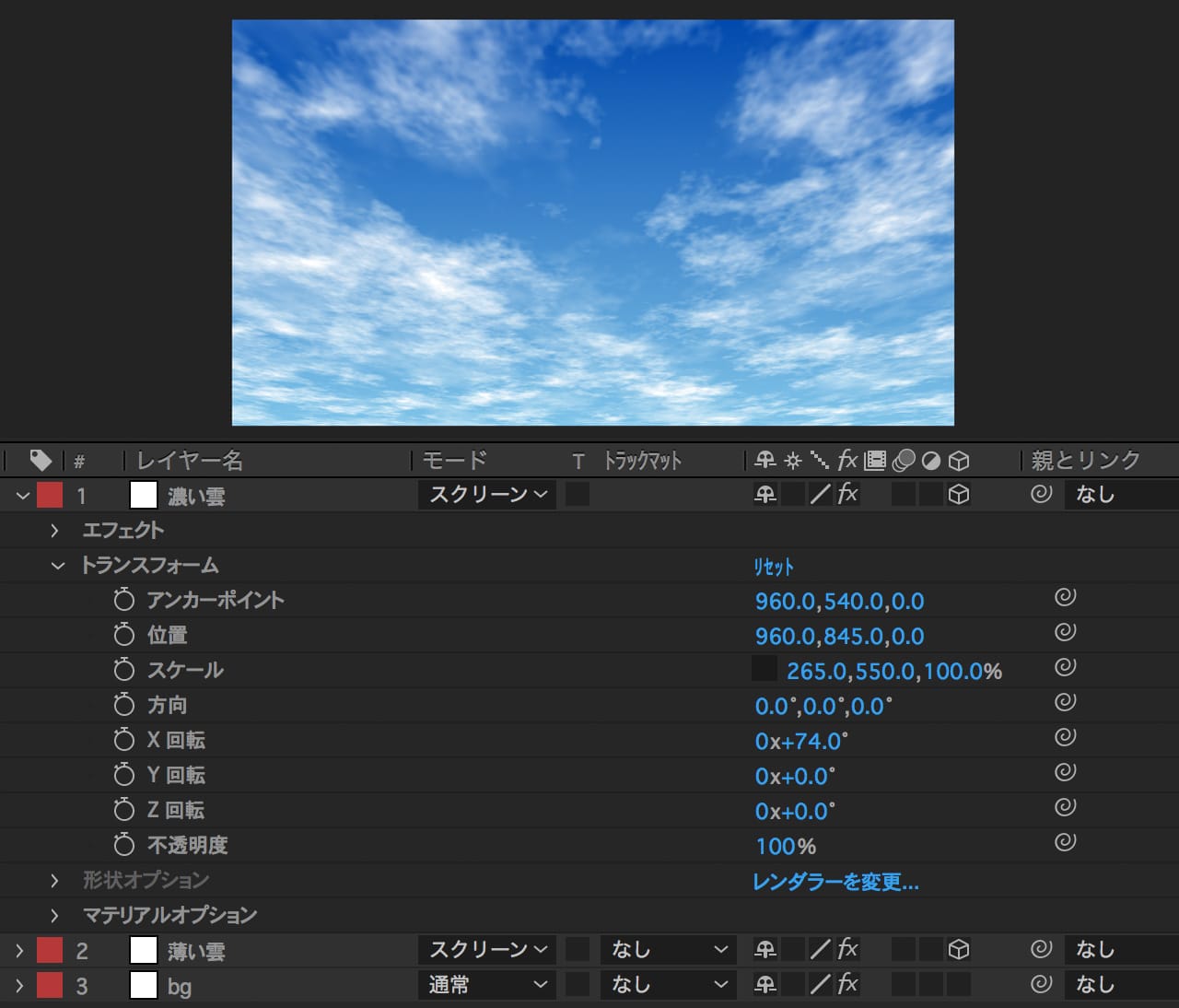Toggle the 3D layer switch on 薄い雲
This screenshot has width=1179, height=1008.
(x=958, y=950)
